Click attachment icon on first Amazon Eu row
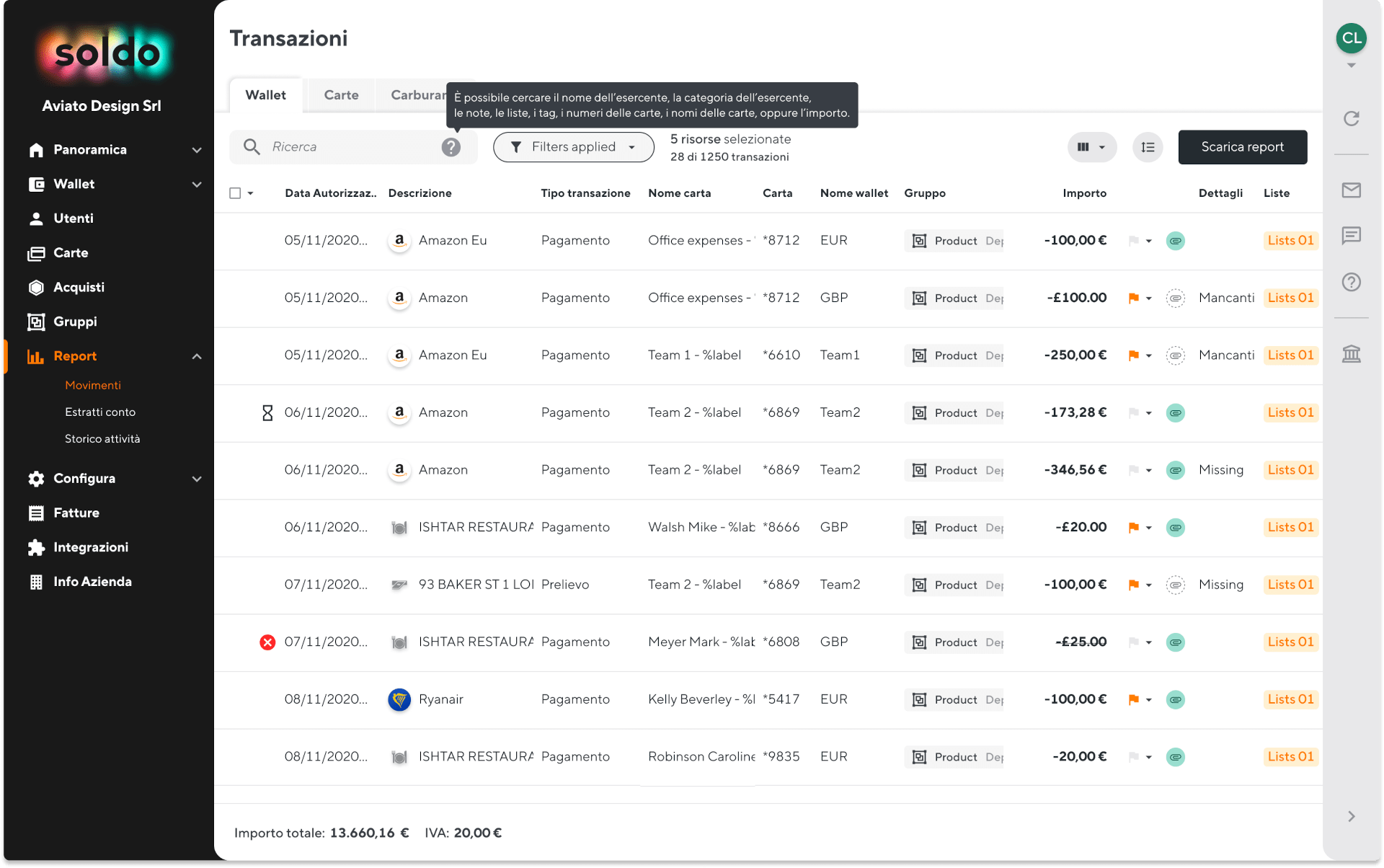 tap(1175, 241)
